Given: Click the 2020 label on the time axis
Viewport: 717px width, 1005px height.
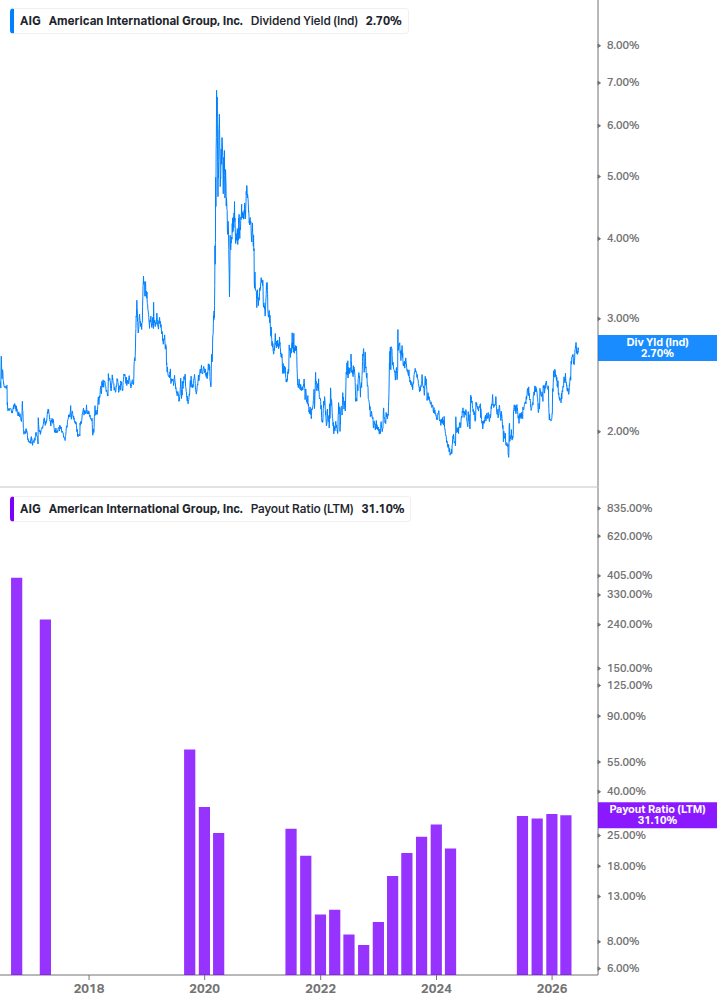Looking at the screenshot, I should (x=204, y=989).
